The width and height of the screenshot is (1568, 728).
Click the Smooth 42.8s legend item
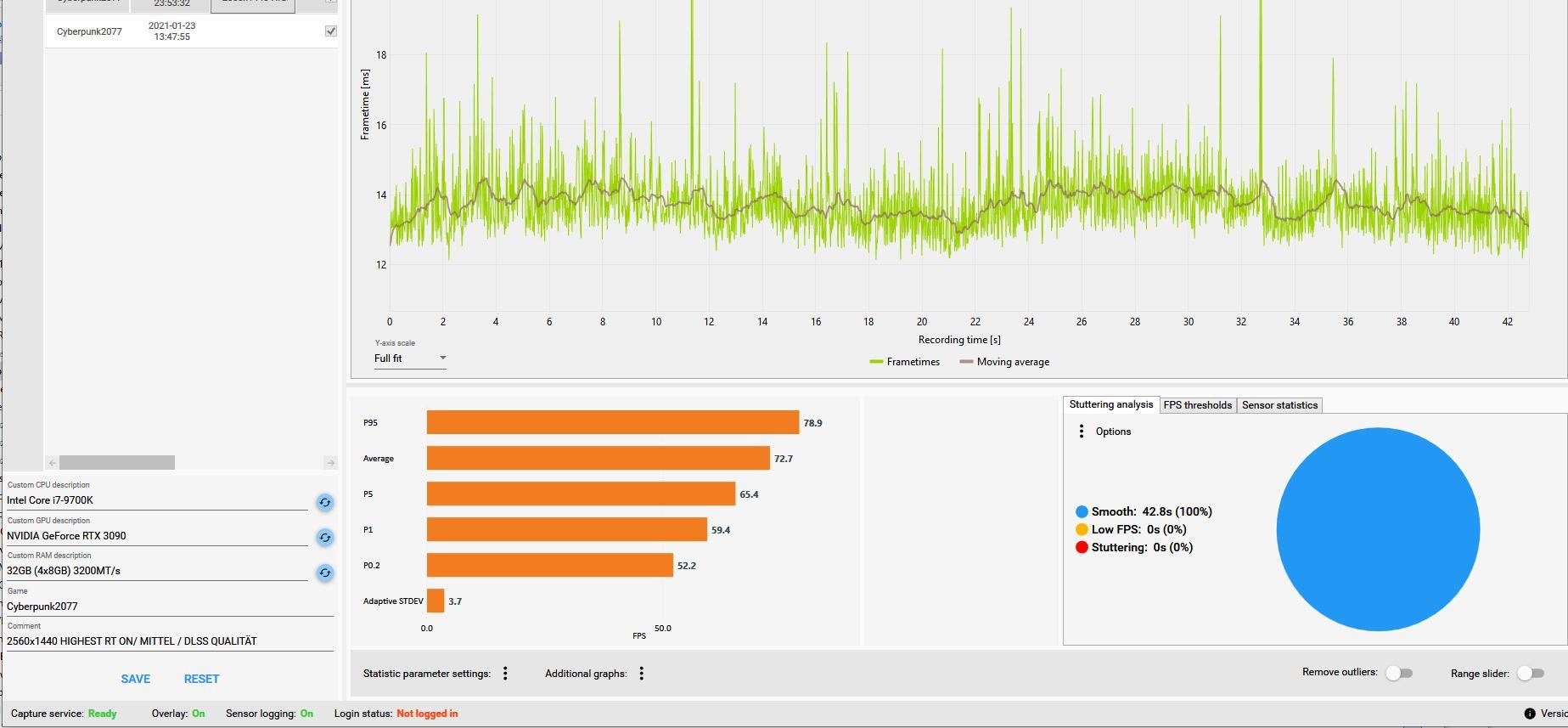tap(1144, 511)
